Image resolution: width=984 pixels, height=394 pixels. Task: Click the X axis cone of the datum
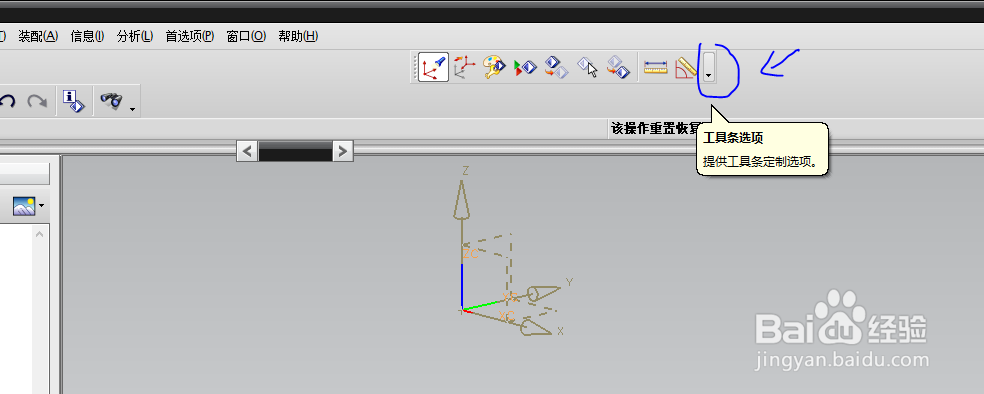click(x=535, y=327)
